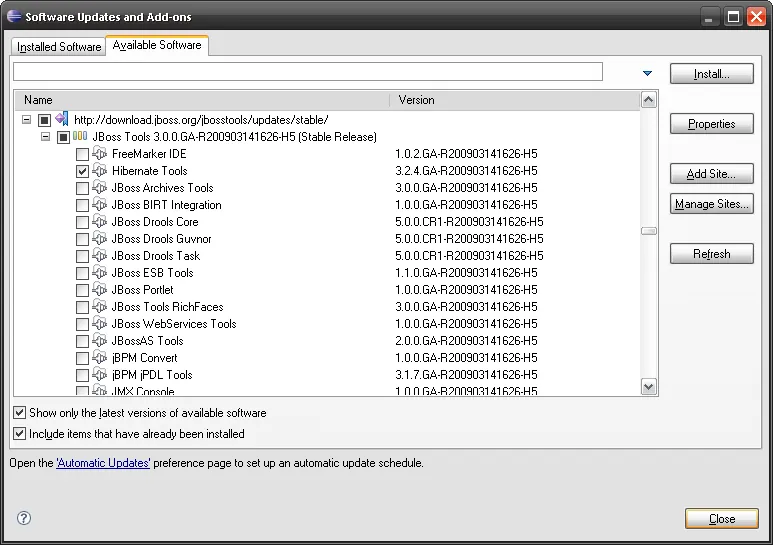
Task: Click the jBPM Convert feature icon
Action: click(x=100, y=357)
